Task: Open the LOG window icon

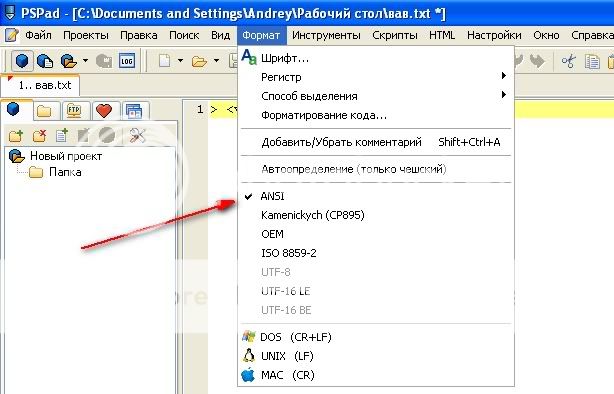Action: tap(126, 61)
